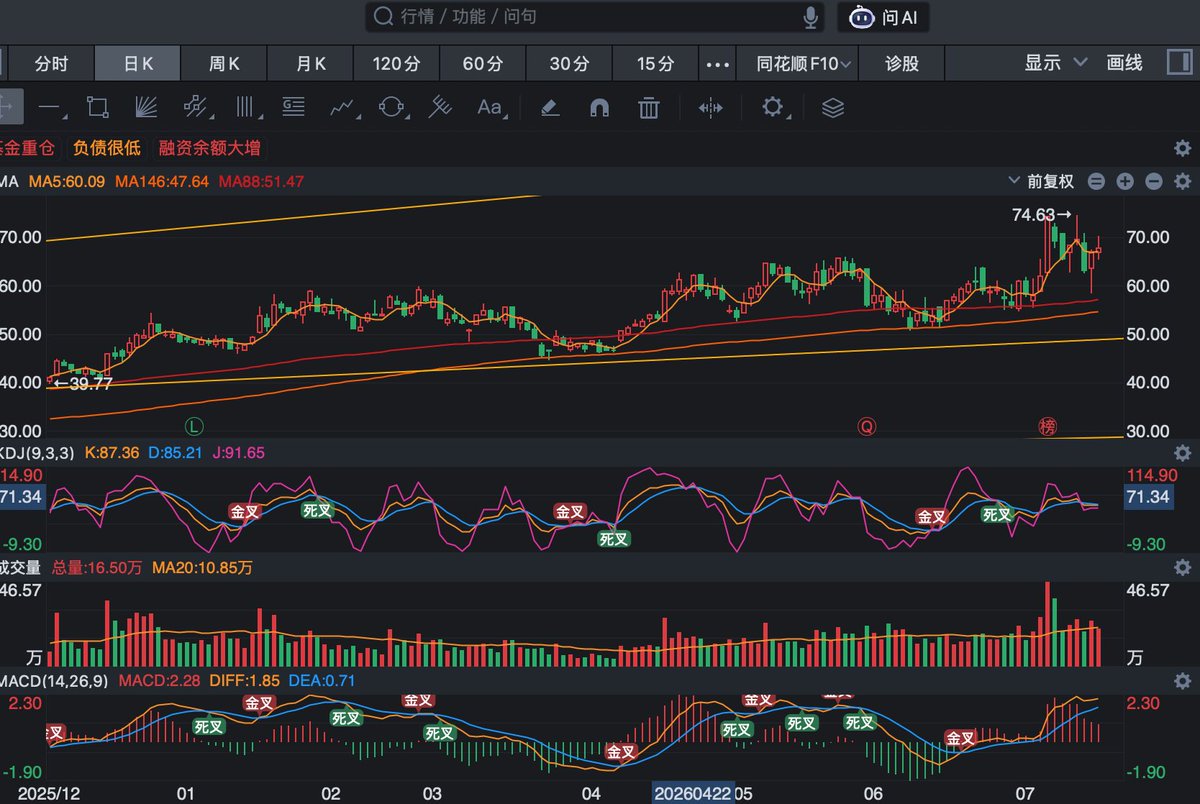
Task: Open the 诊股 stock diagnosis tab
Action: [902, 63]
